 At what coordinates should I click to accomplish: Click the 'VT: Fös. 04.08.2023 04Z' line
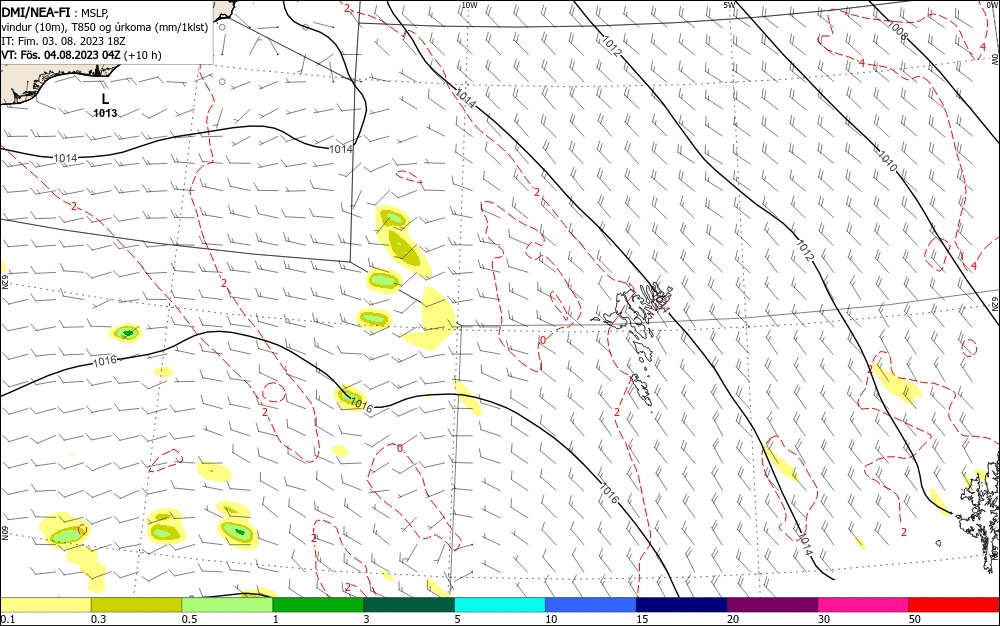[x=81, y=55]
